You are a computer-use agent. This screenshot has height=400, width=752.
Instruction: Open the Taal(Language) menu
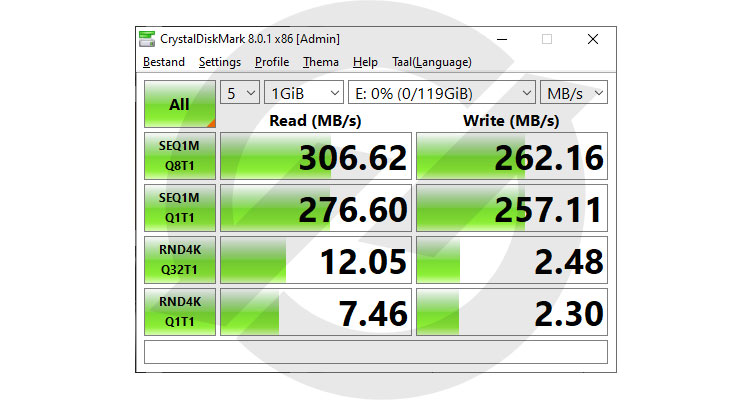[x=432, y=62]
